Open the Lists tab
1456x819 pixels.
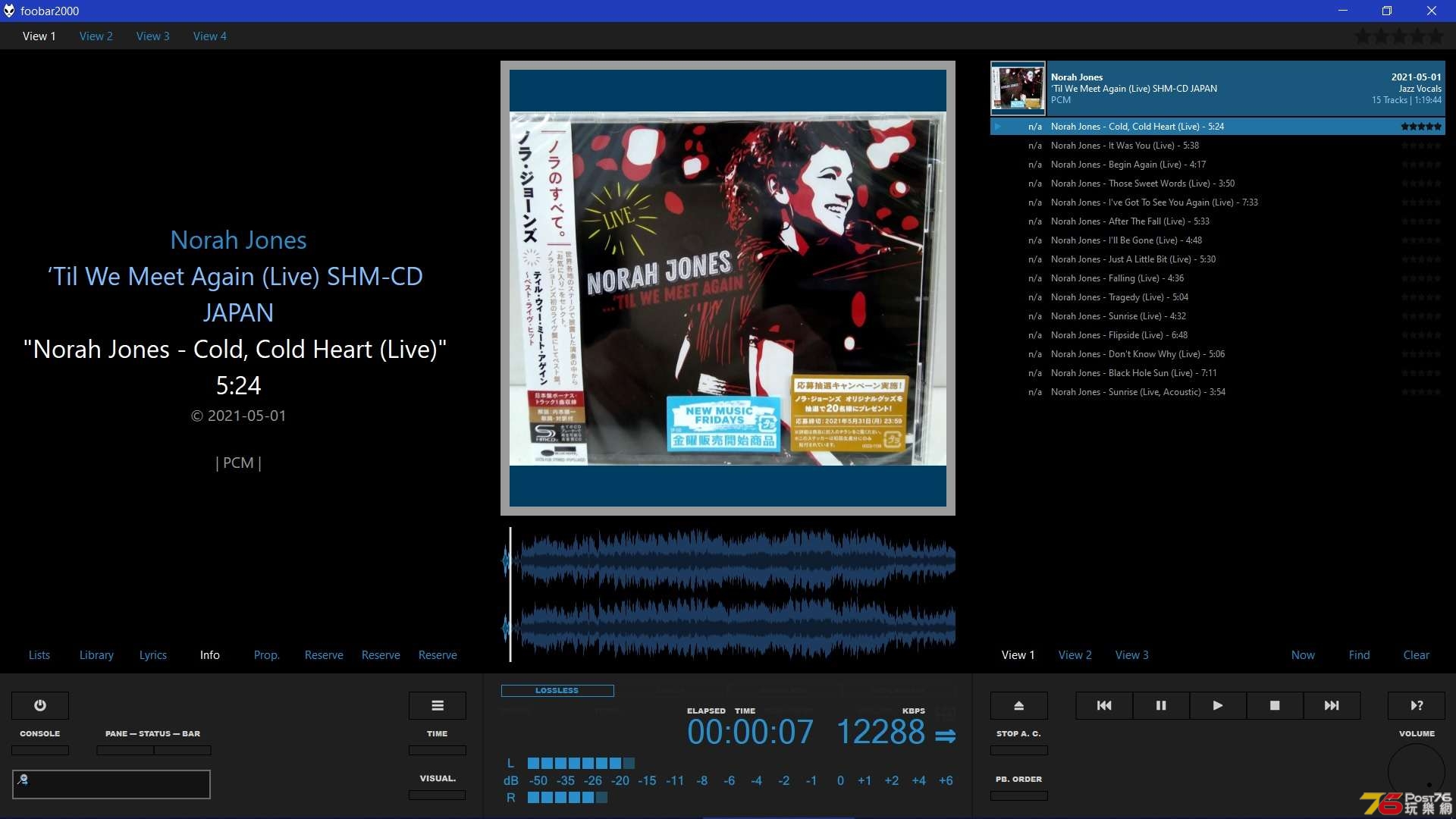[39, 655]
